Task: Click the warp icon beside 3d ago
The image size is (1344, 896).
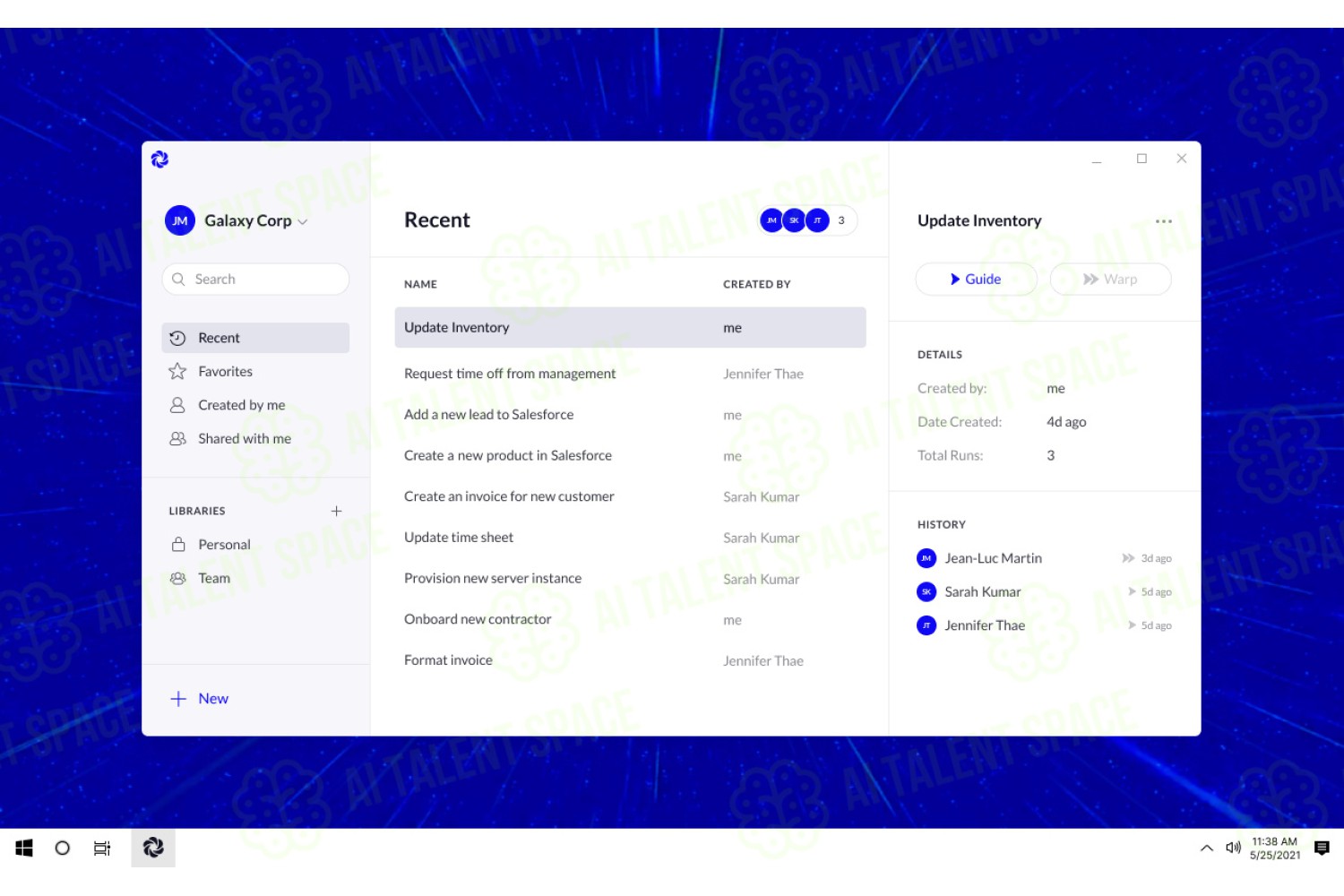Action: pos(1128,558)
